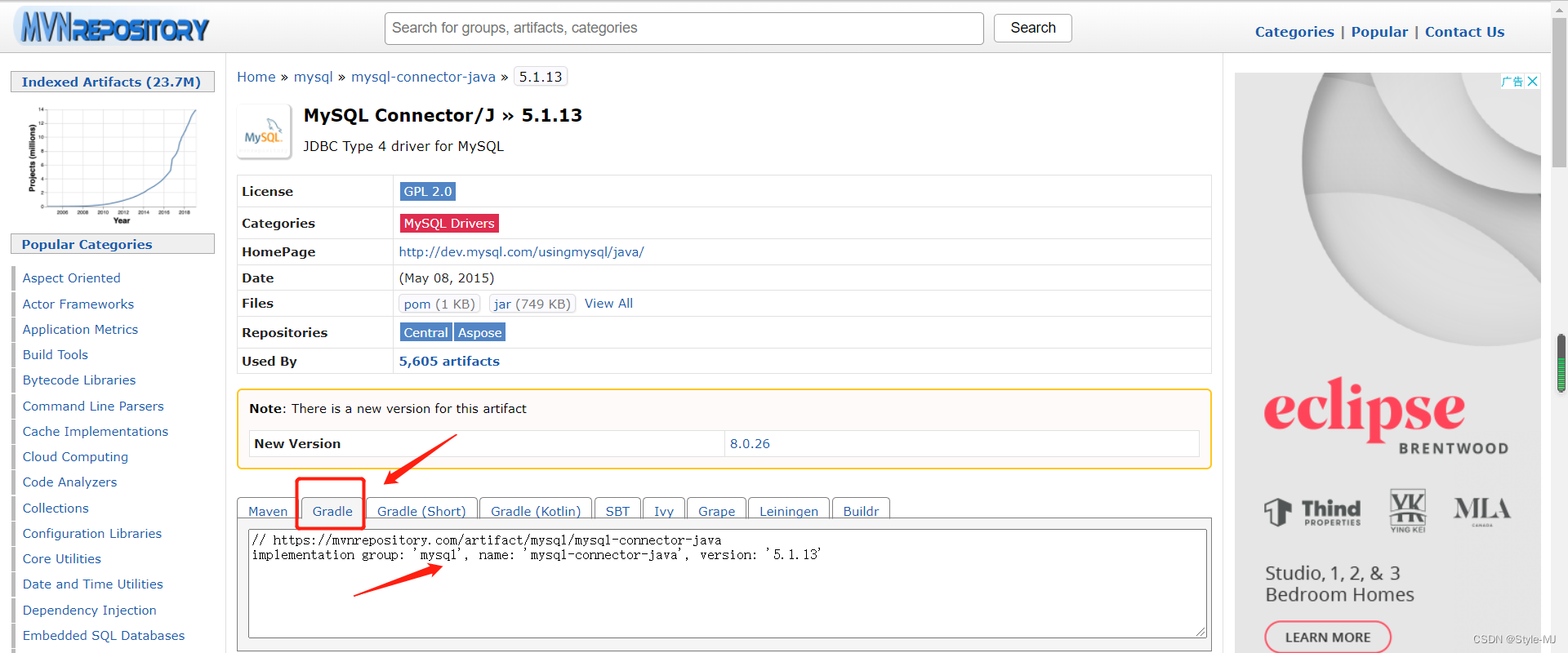Open mysql-connector-java breadcrumb
Screen dimensions: 1568x653
[423, 77]
